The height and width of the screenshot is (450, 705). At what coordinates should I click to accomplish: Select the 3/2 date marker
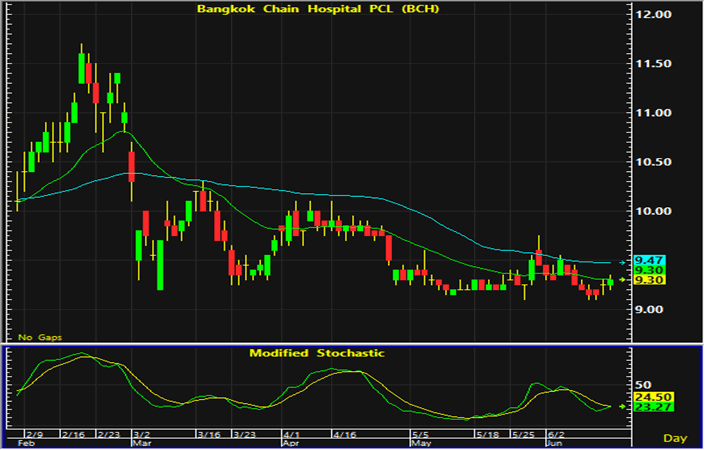pyautogui.click(x=142, y=435)
